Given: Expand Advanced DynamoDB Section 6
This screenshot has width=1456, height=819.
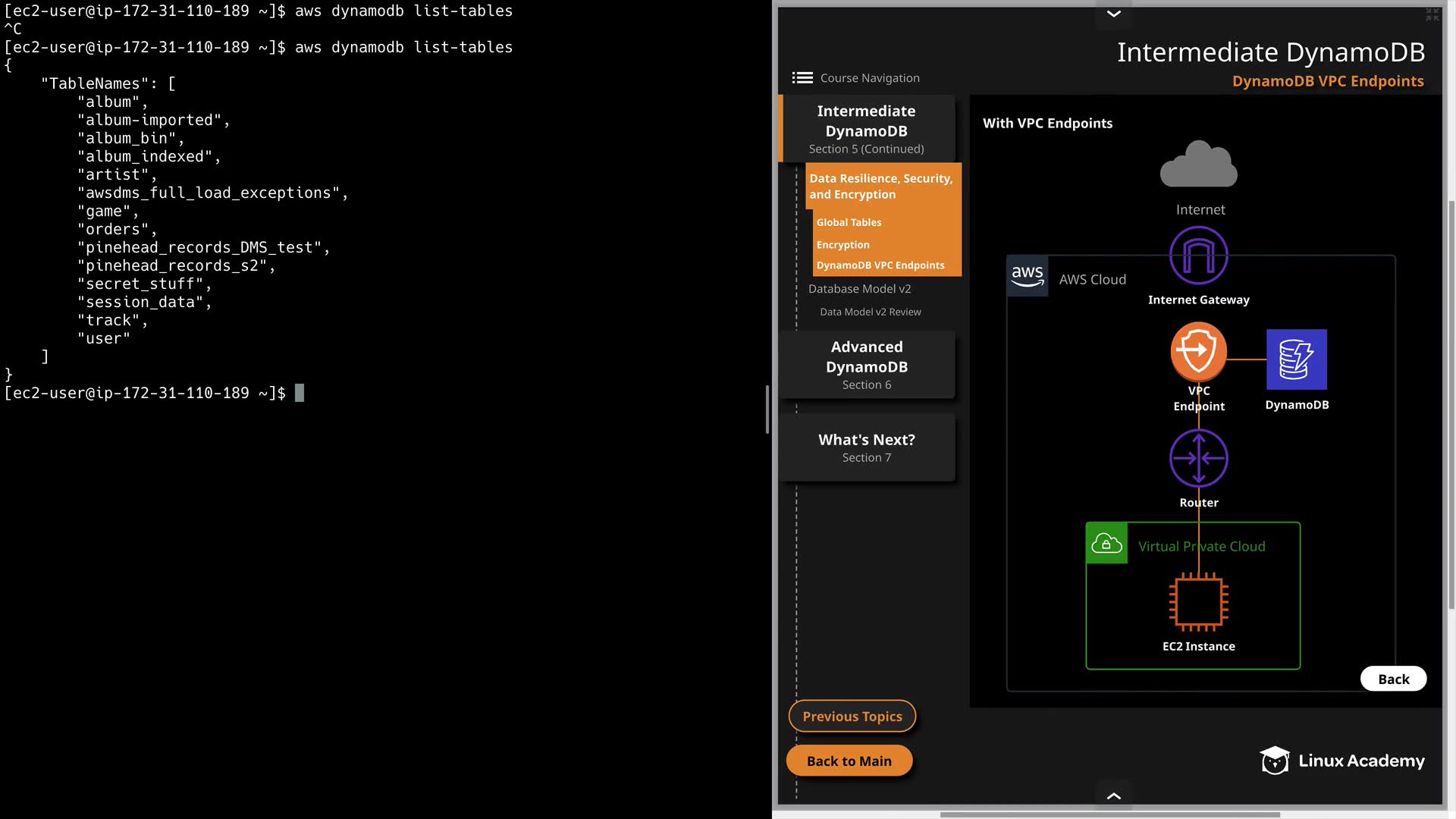Looking at the screenshot, I should click(867, 365).
